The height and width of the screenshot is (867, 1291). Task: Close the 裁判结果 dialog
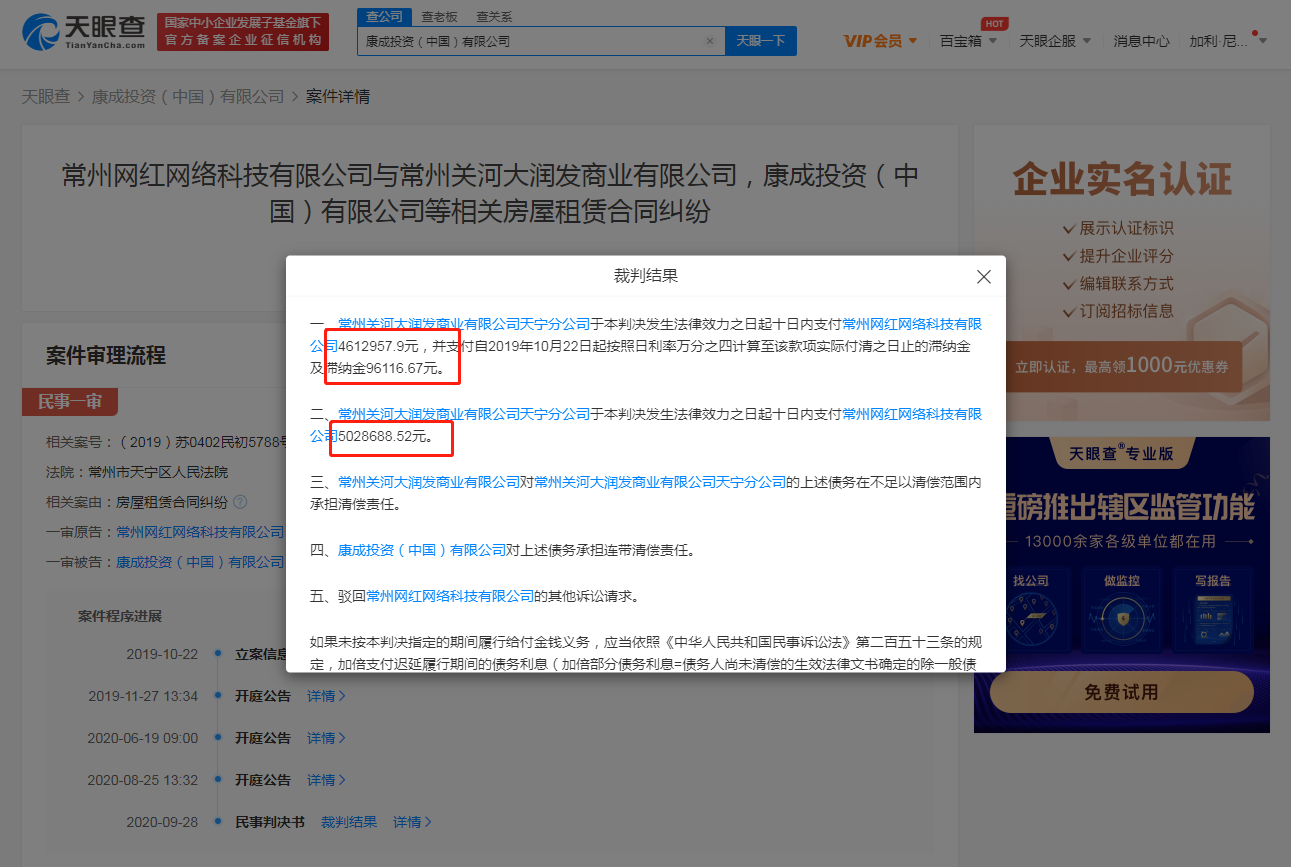pos(984,277)
